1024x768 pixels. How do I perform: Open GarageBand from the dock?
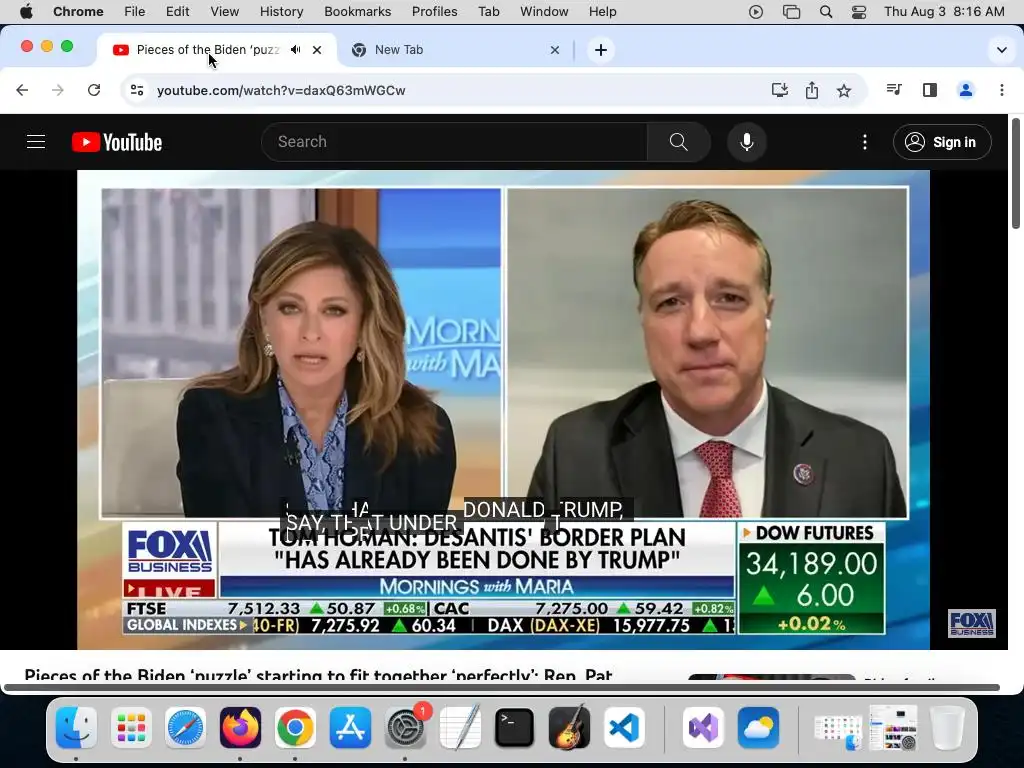(569, 727)
